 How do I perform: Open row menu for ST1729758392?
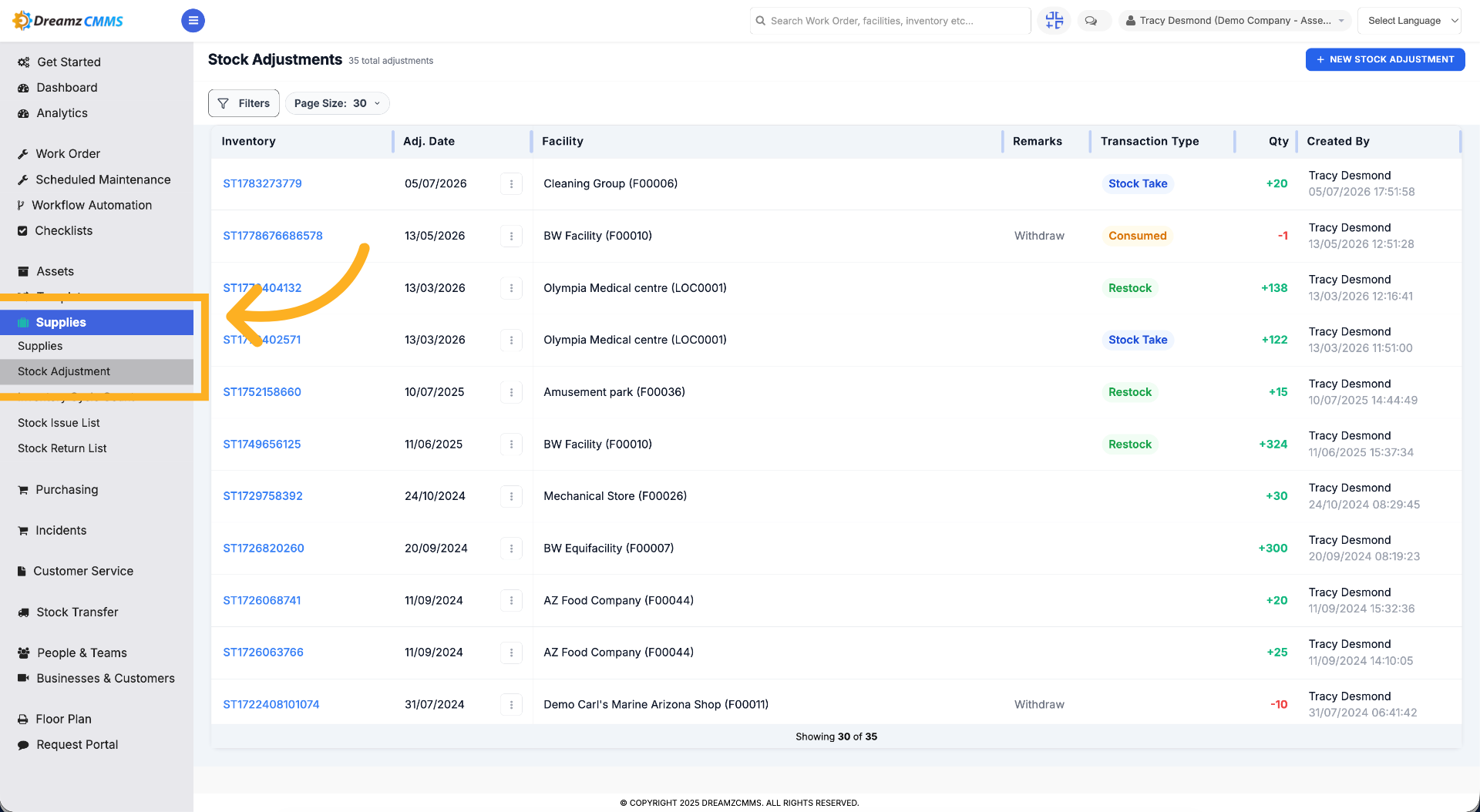[511, 496]
